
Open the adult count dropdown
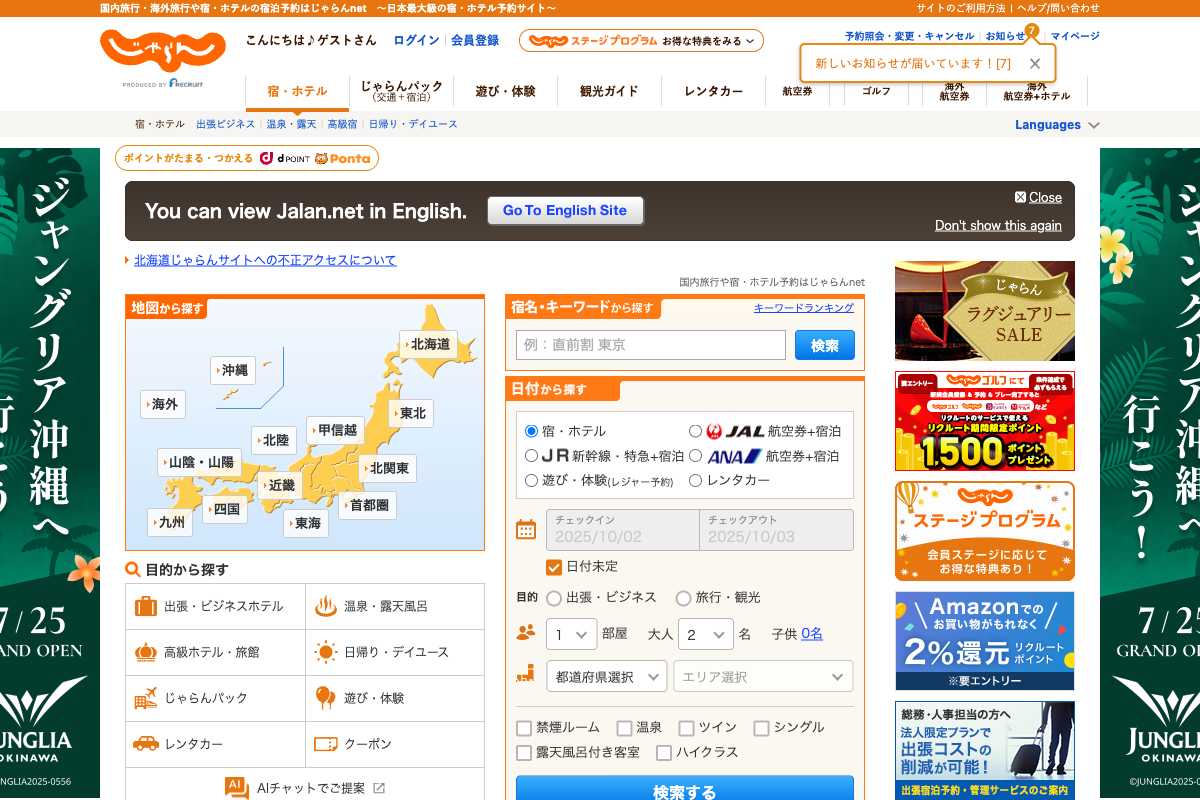705,634
